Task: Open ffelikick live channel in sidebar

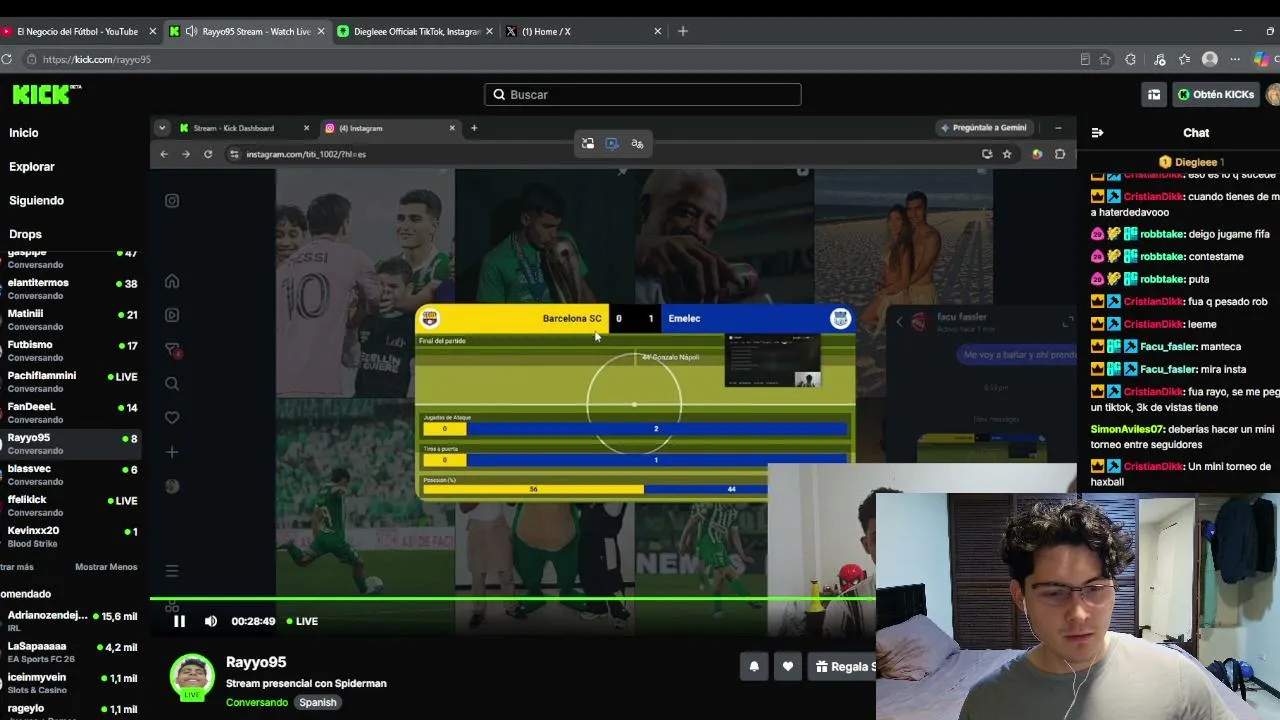Action: point(70,506)
